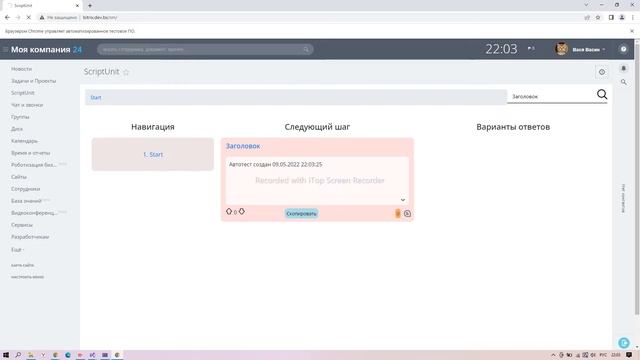The image size is (640, 360).
Task: Go back in browser history
Action: point(7,17)
